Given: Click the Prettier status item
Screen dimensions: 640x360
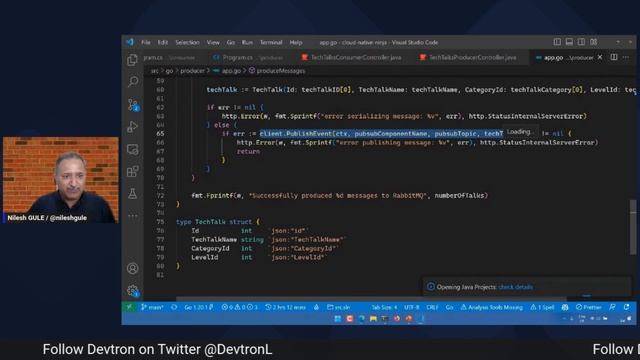Looking at the screenshot, I should pyautogui.click(x=588, y=307).
